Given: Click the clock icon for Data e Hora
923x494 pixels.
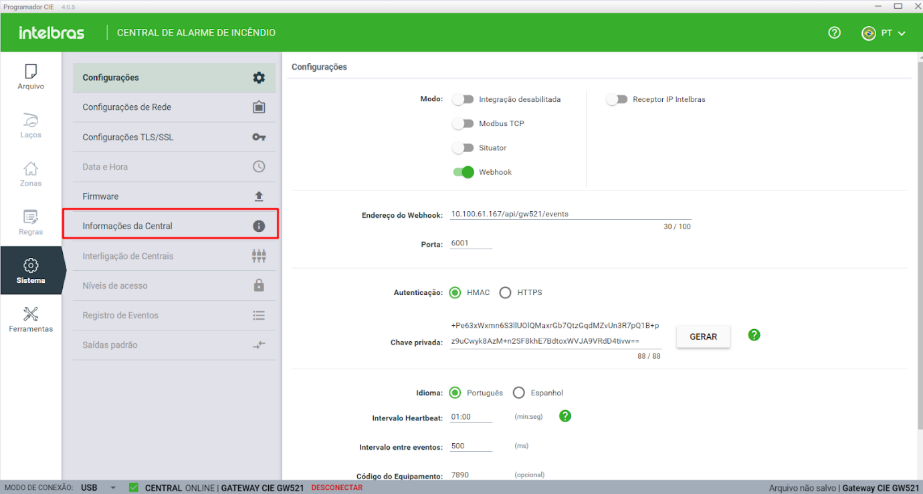Looking at the screenshot, I should point(259,167).
